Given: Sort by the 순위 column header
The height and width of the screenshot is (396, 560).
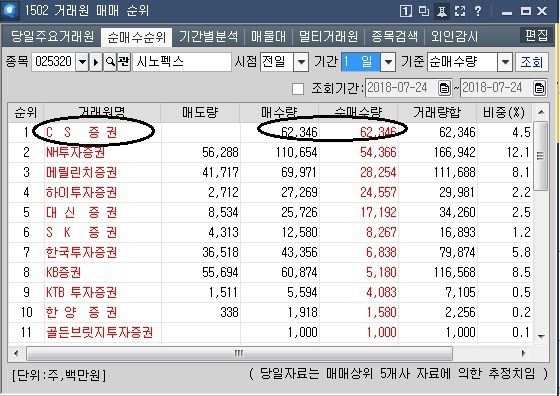Looking at the screenshot, I should tap(25, 113).
